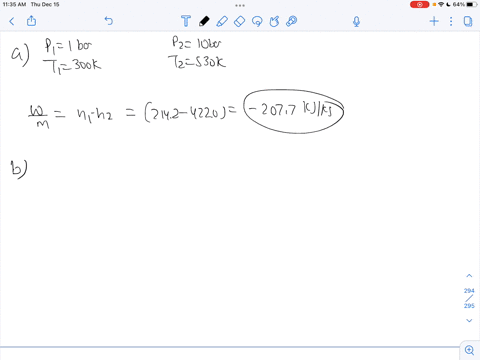This screenshot has height=360, width=480.
Task: Go to previous page with up chevron
Action: (x=469, y=276)
